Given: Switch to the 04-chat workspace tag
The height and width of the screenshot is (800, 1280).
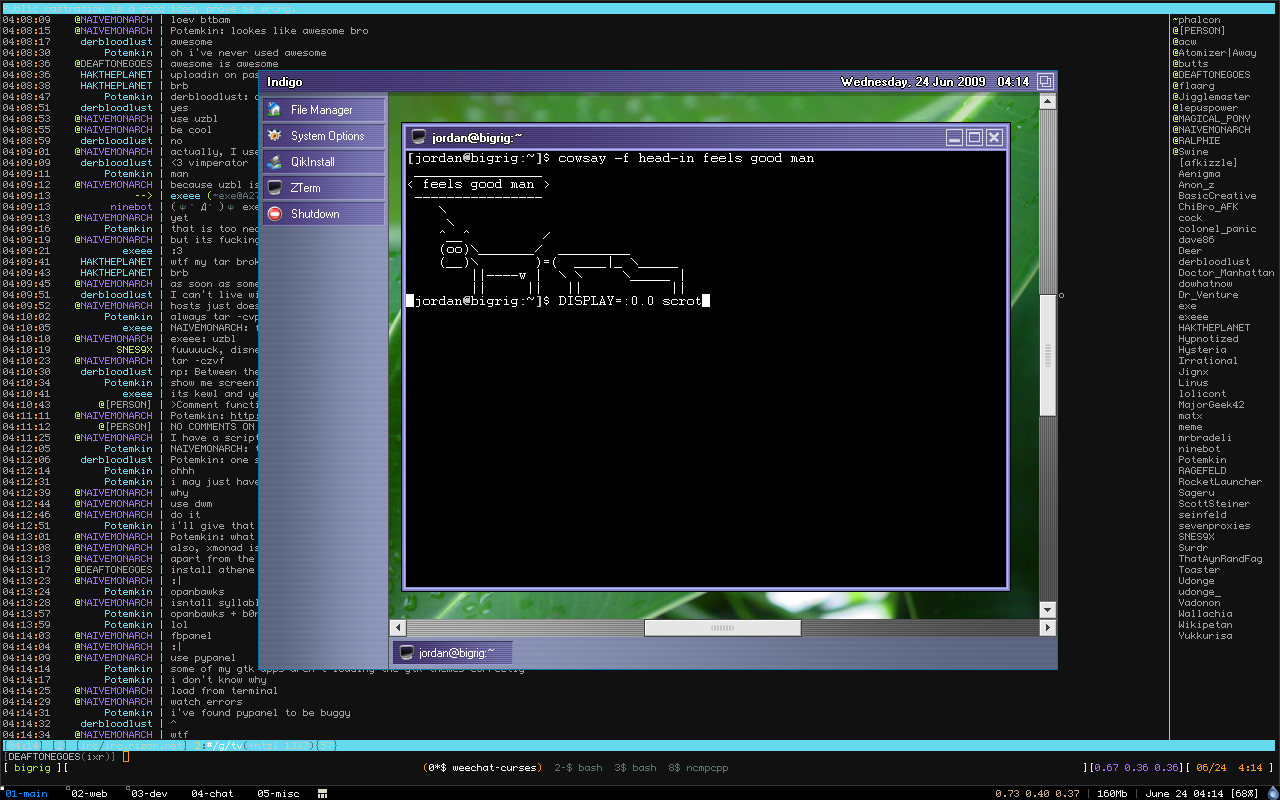Looking at the screenshot, I should pyautogui.click(x=212, y=794).
